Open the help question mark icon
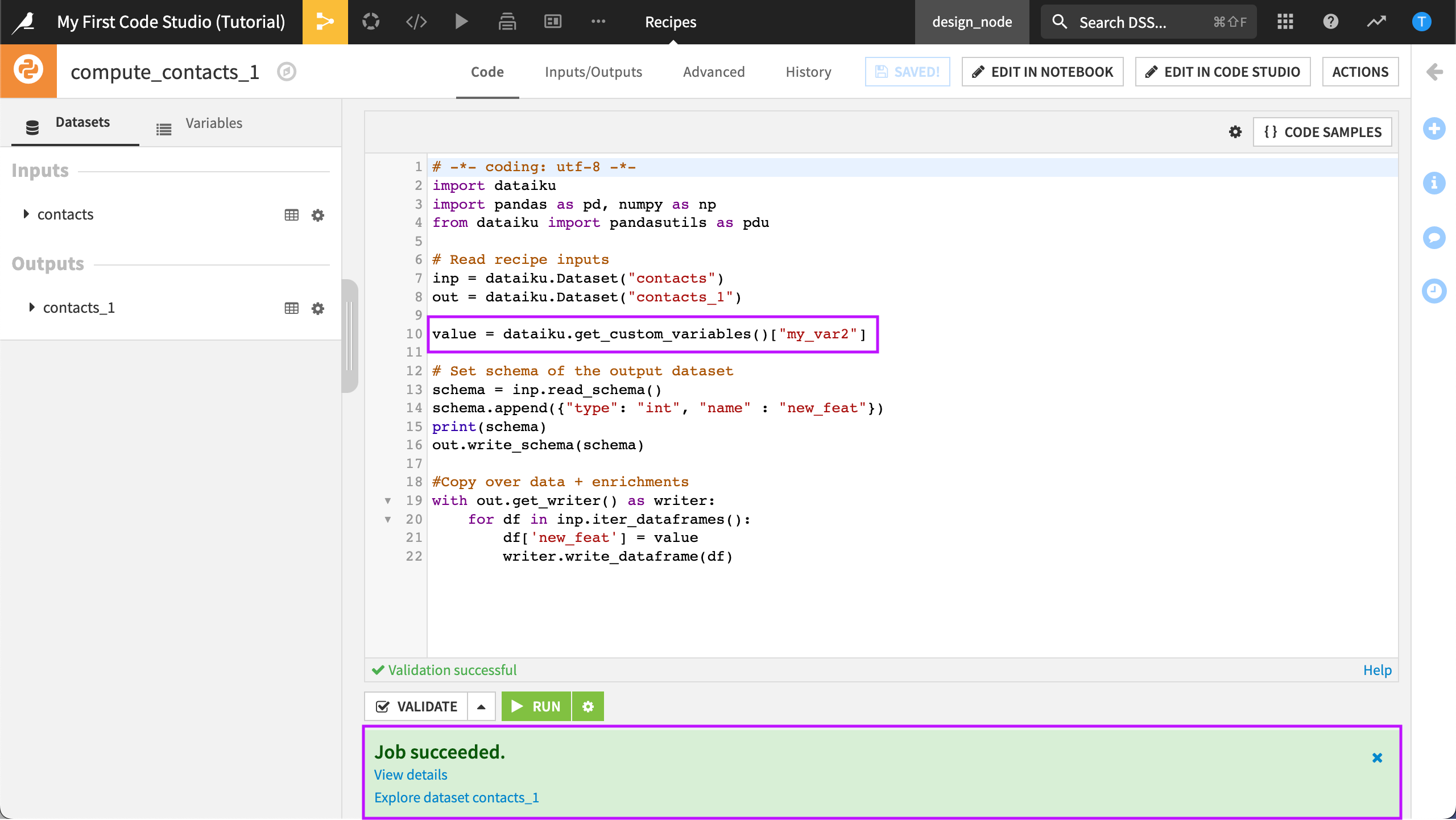 point(1331,22)
